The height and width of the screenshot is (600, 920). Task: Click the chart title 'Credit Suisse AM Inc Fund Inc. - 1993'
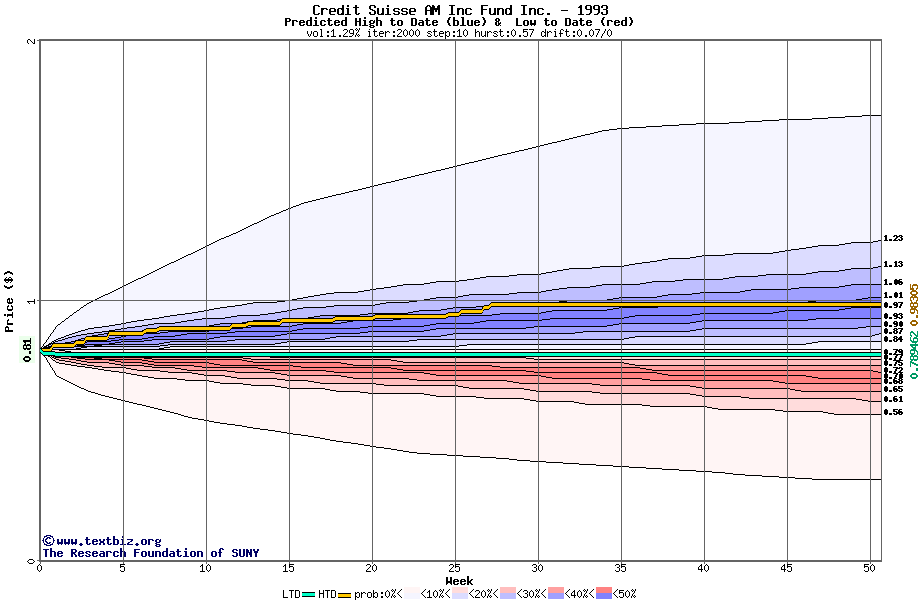click(460, 10)
